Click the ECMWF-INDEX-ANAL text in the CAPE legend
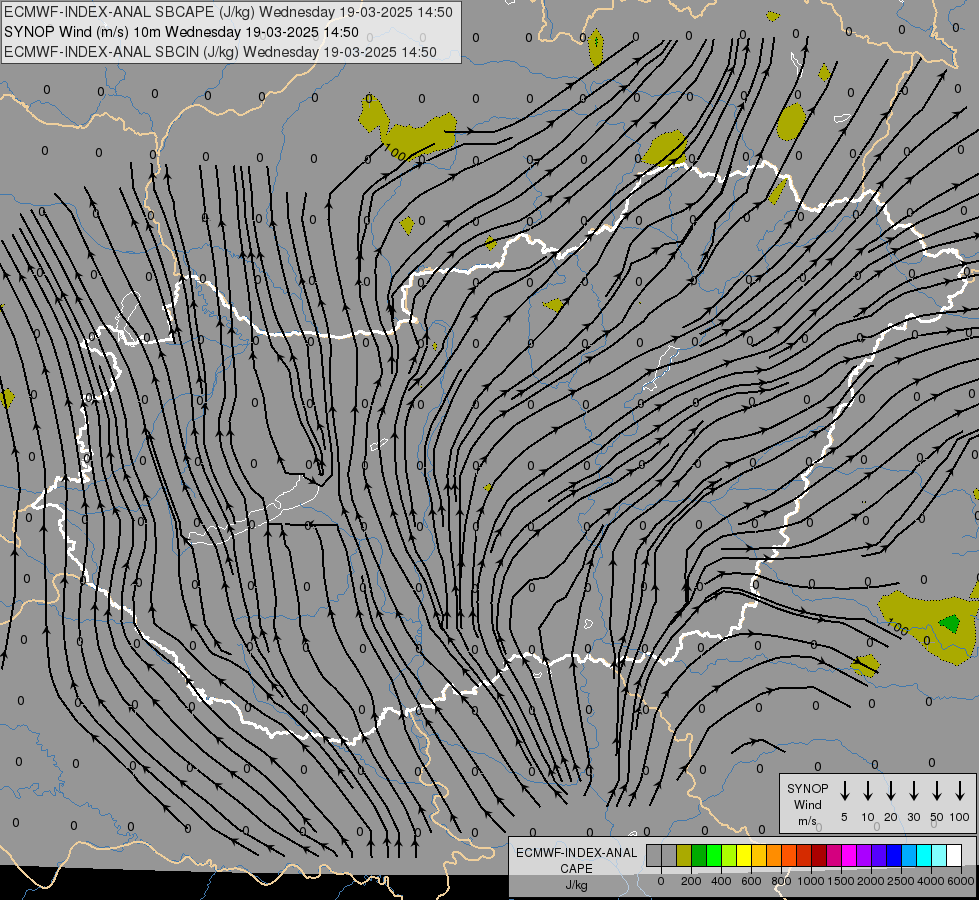This screenshot has height=900, width=979. [x=576, y=853]
